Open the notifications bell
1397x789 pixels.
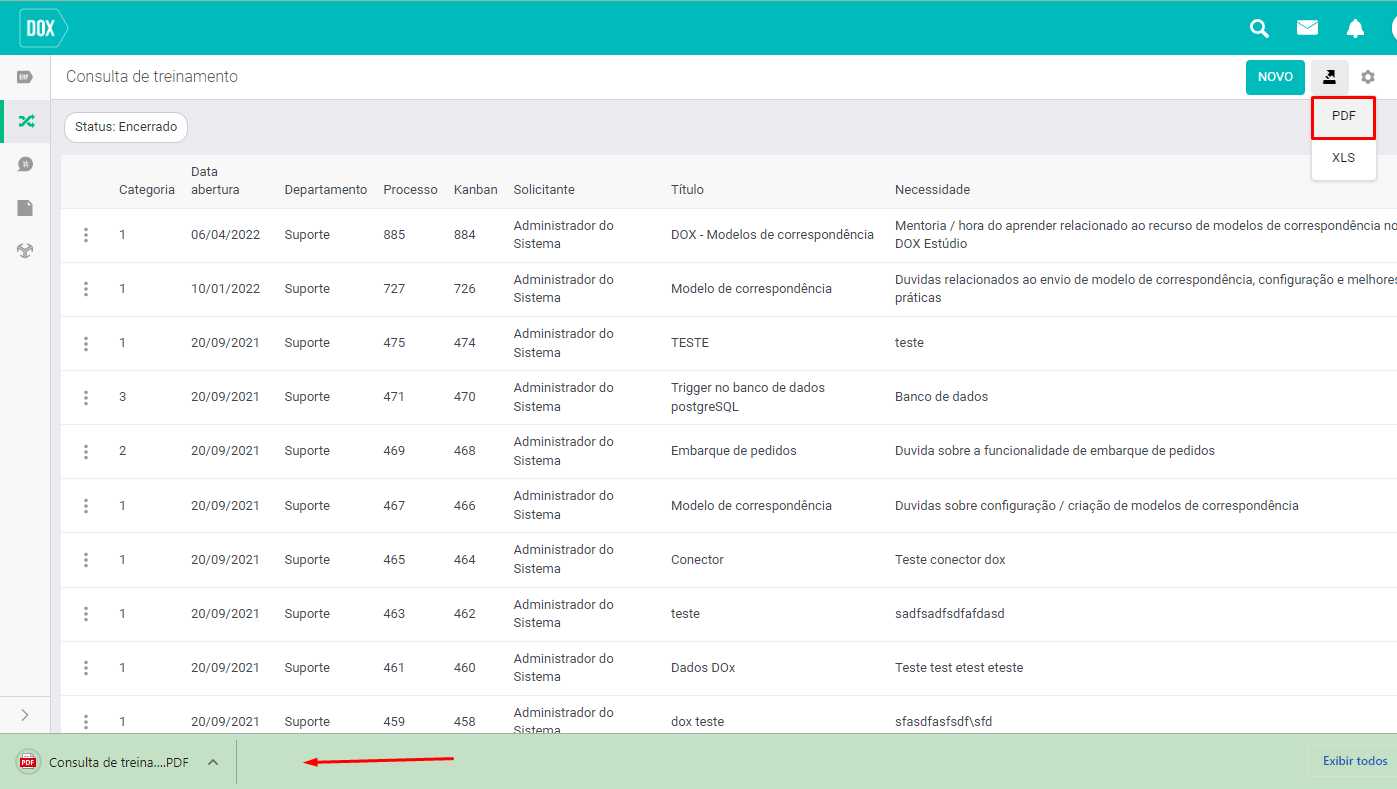click(x=1355, y=28)
